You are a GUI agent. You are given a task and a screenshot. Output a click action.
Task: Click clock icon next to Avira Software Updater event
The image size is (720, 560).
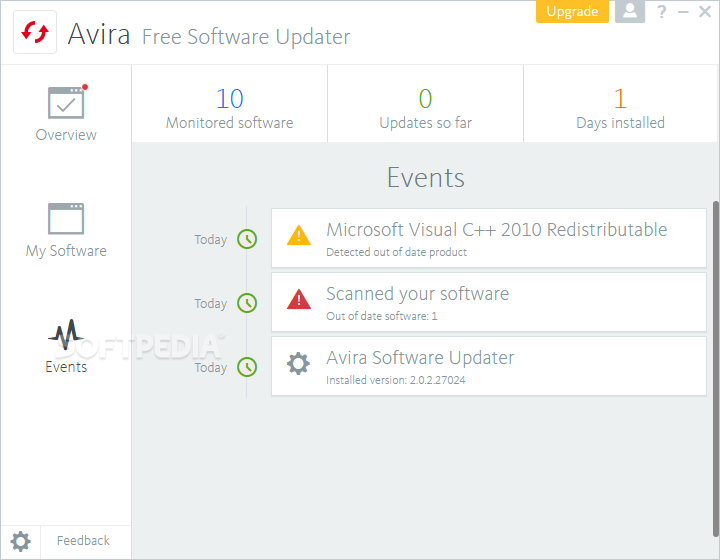pos(247,367)
